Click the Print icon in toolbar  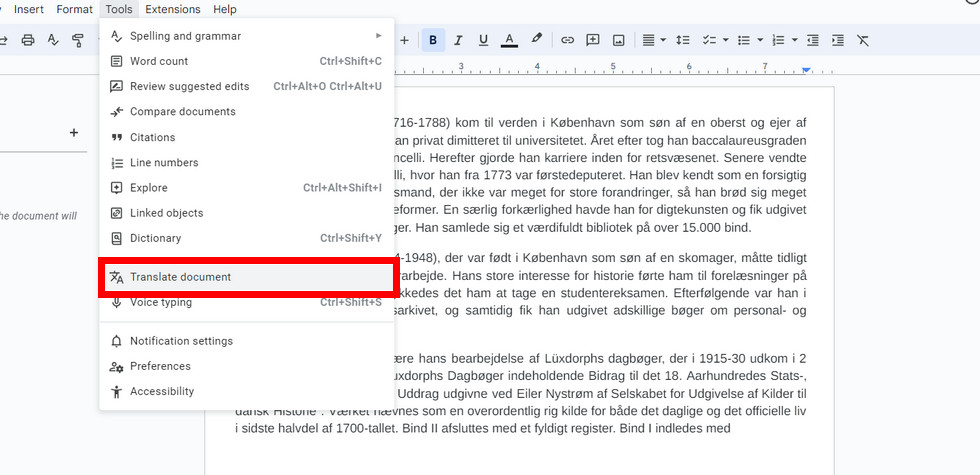(28, 41)
